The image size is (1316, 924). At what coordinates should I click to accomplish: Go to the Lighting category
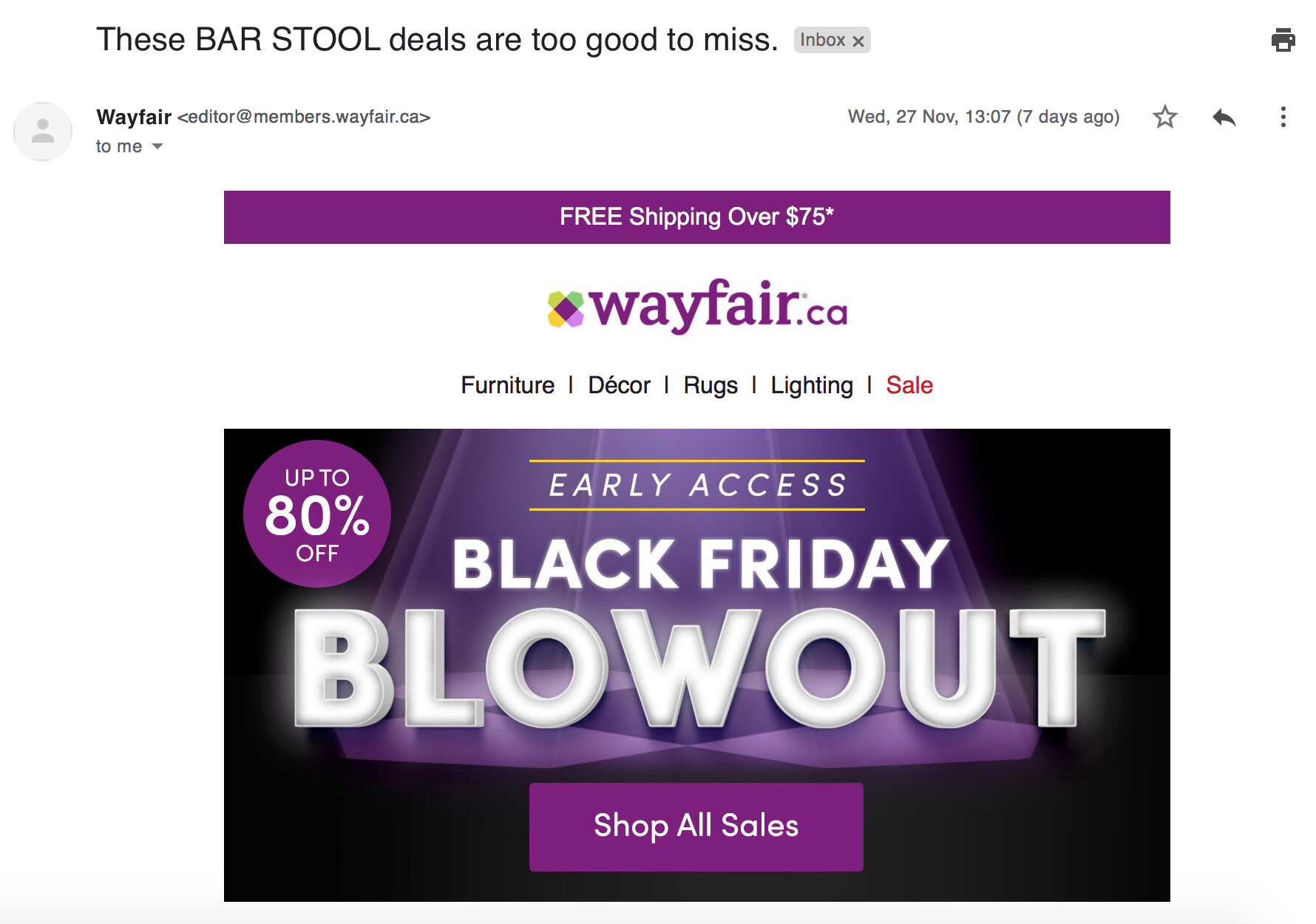(812, 385)
